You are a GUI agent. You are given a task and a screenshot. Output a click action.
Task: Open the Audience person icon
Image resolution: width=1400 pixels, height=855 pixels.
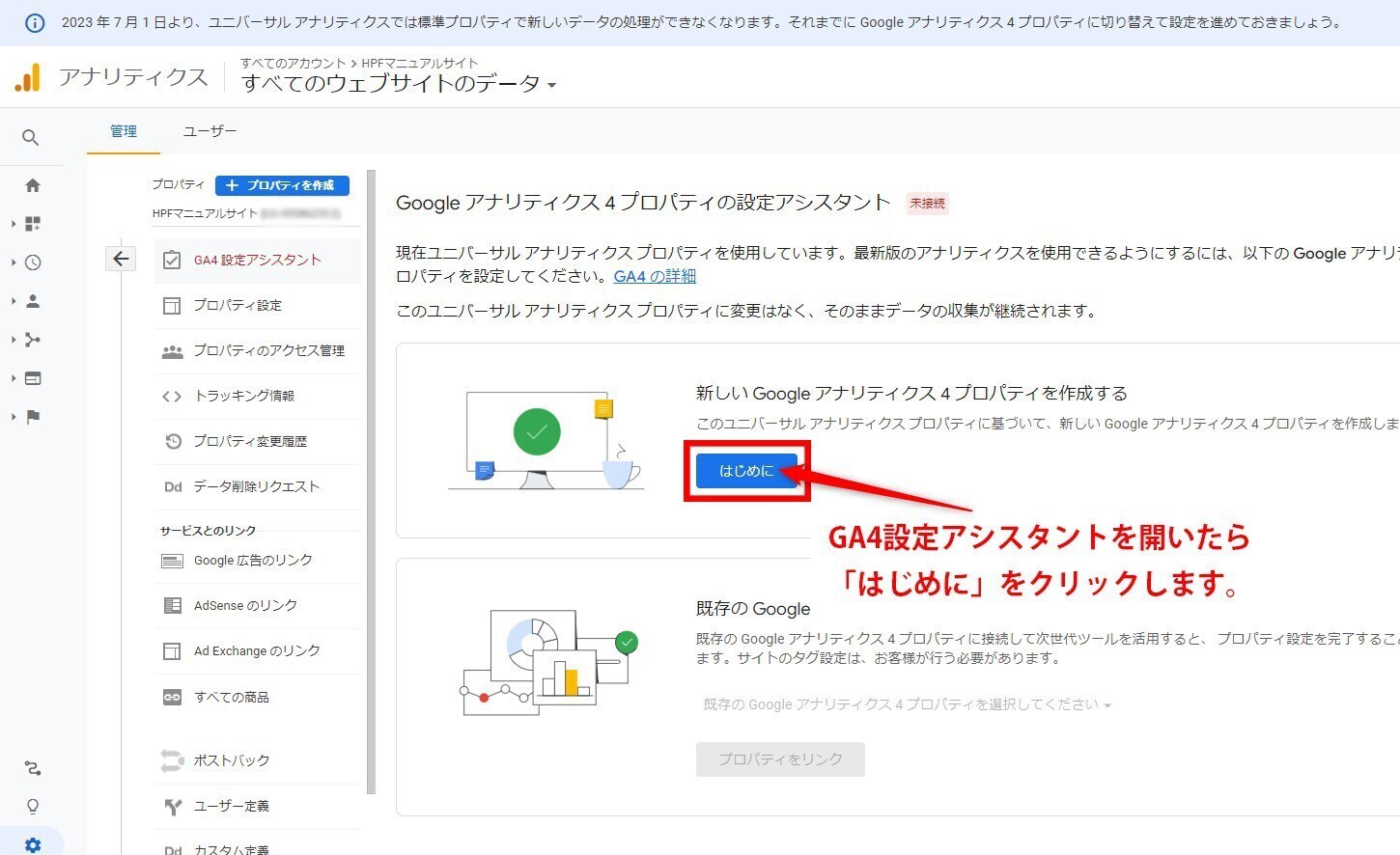33,301
